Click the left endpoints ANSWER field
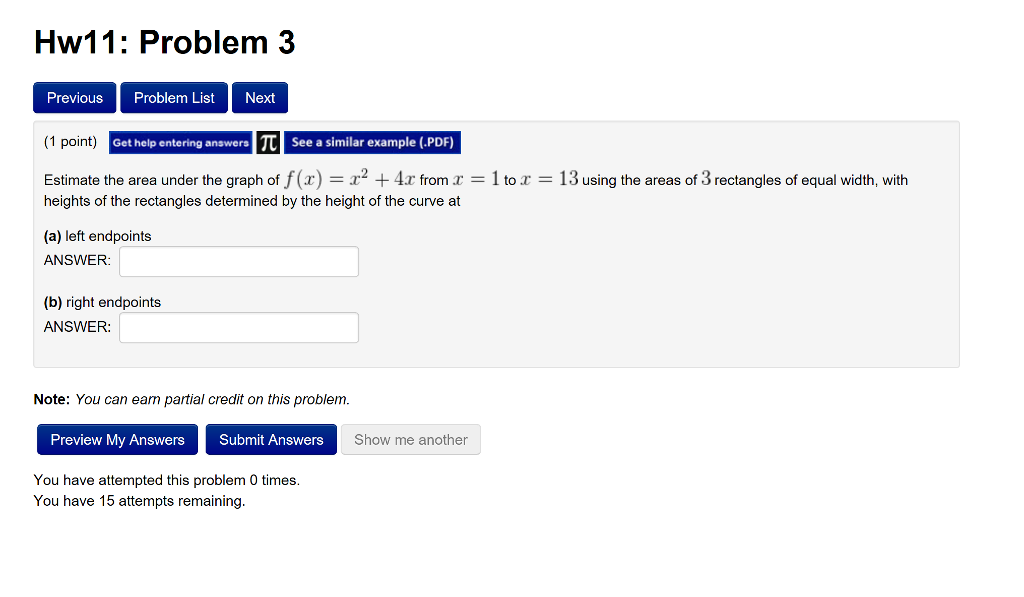Screen dimensions: 1024x597 238,261
